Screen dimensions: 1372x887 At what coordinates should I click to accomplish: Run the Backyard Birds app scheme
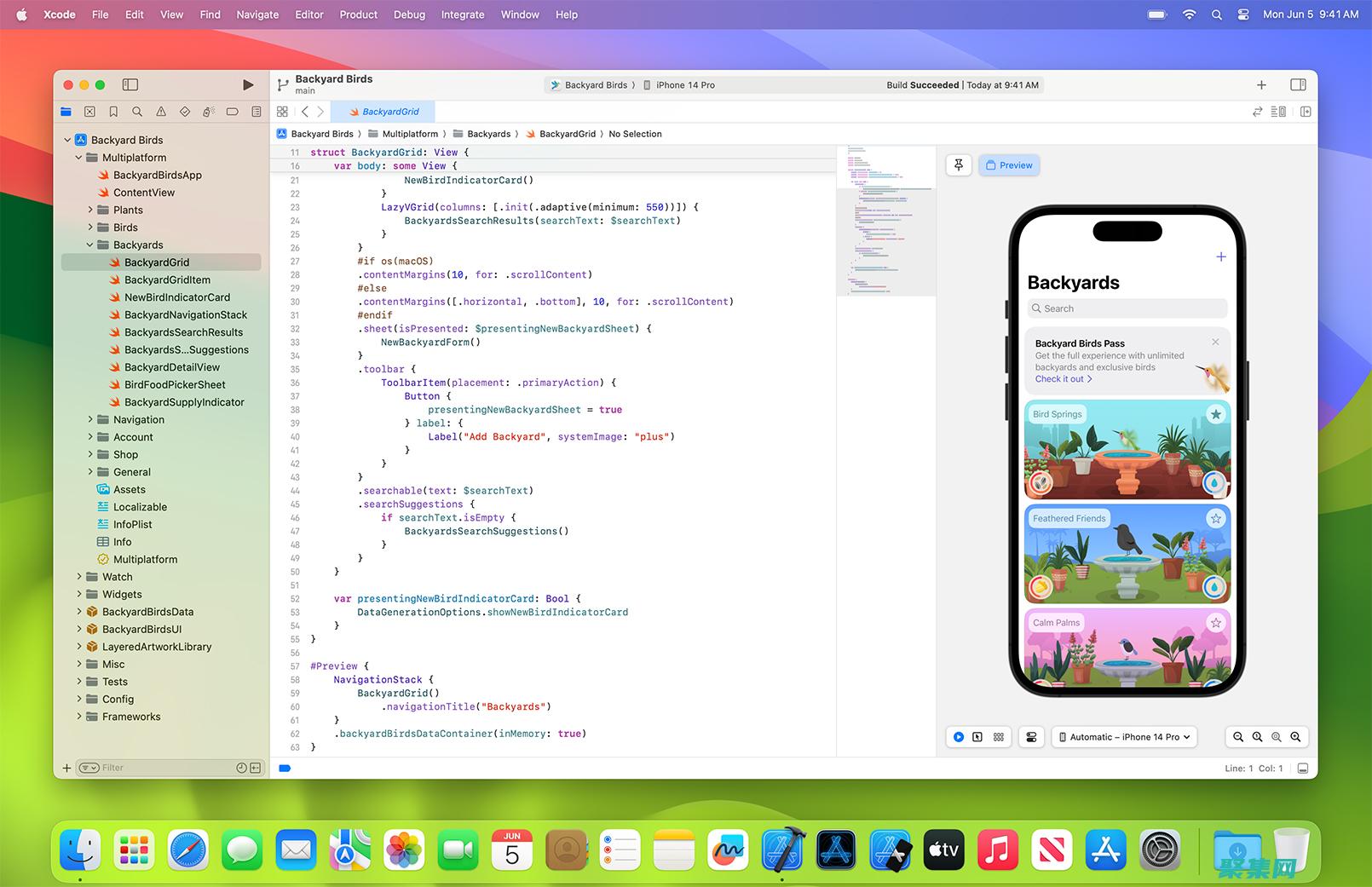tap(248, 84)
